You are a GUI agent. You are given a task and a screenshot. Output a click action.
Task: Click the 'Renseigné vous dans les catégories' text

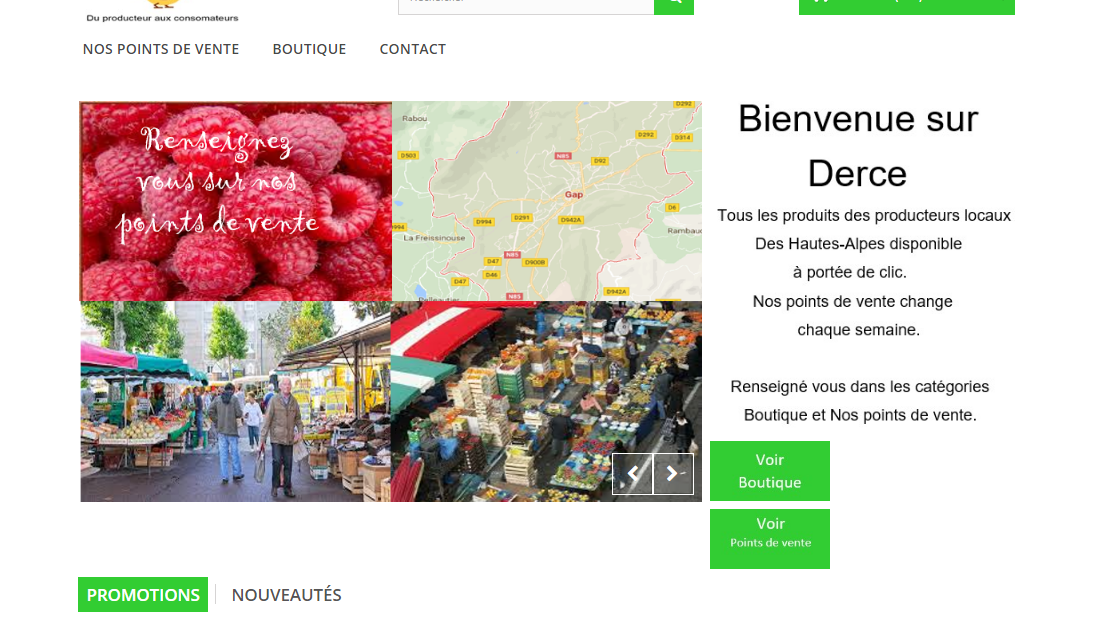(860, 386)
